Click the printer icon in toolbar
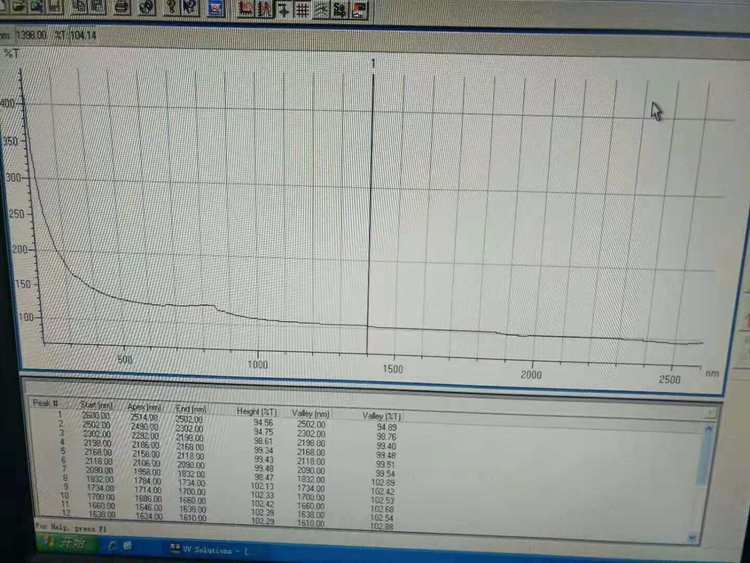 (x=121, y=8)
